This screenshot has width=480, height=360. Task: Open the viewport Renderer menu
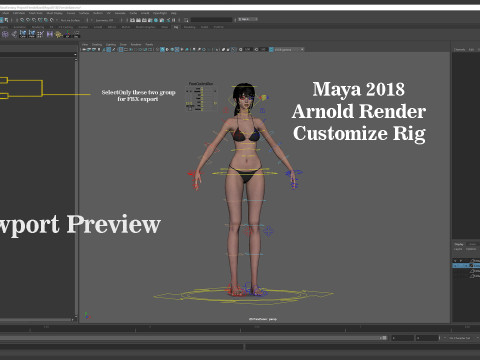[x=136, y=44]
